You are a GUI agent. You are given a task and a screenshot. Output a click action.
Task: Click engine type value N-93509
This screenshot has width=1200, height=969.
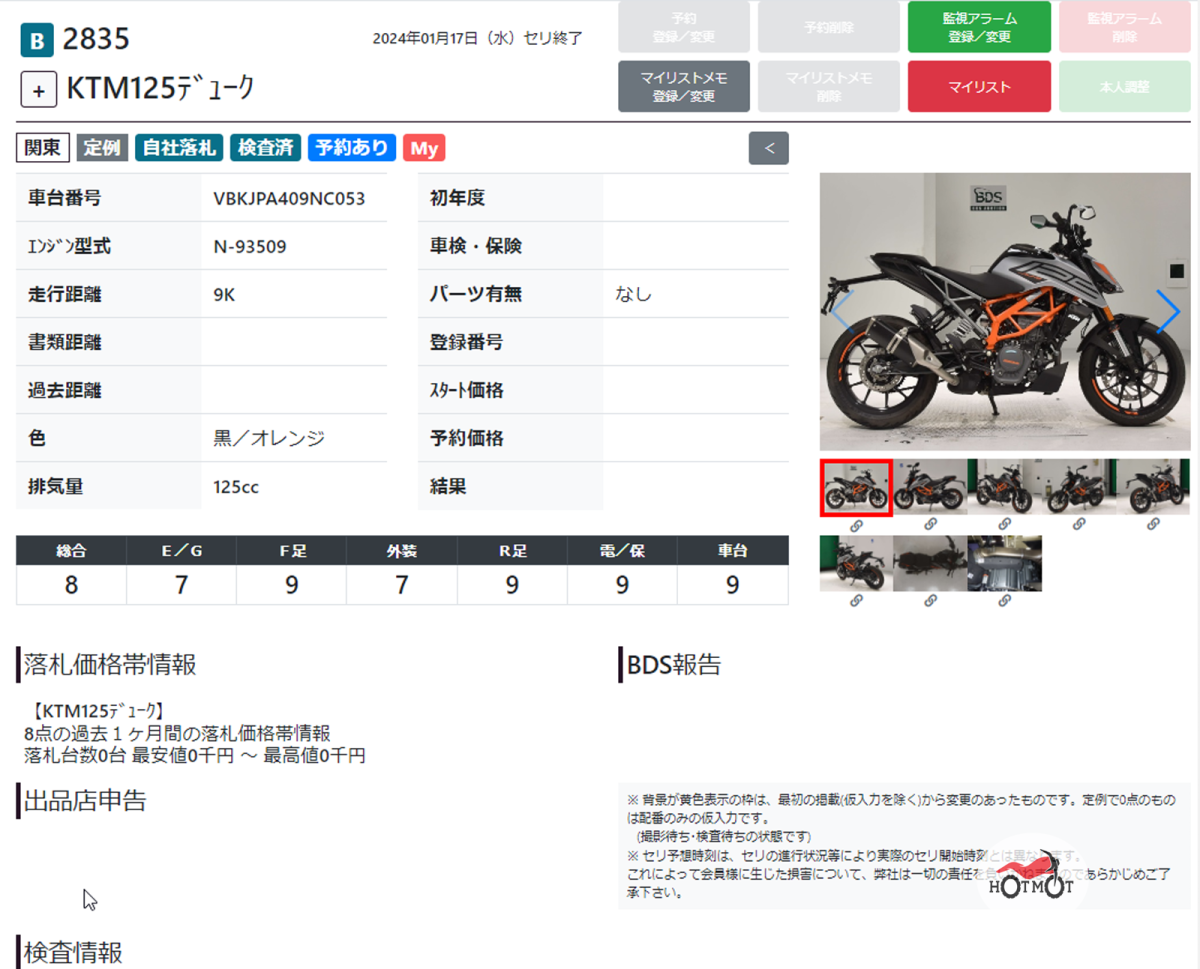coord(250,246)
